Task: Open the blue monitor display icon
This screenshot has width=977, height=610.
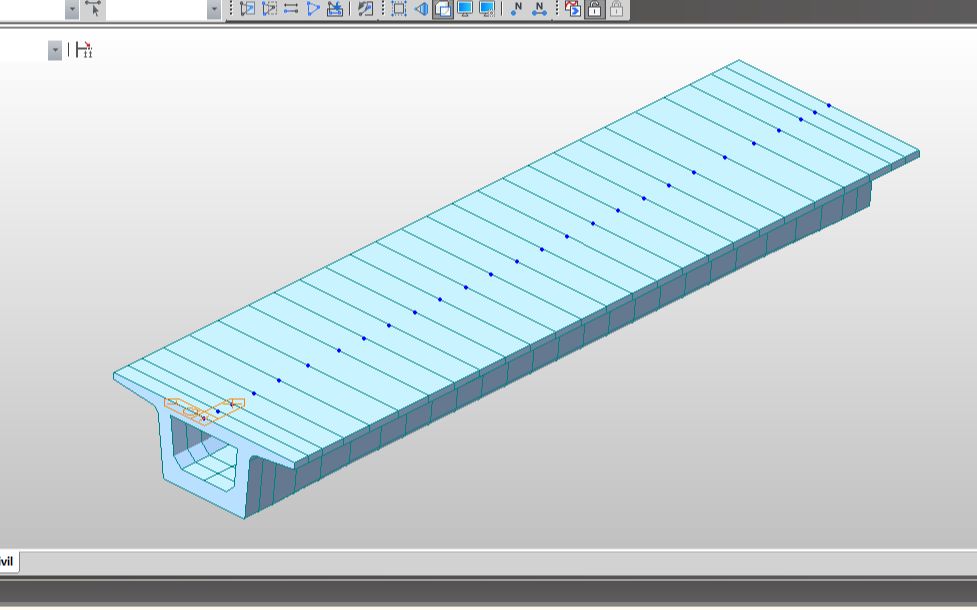Action: (465, 9)
